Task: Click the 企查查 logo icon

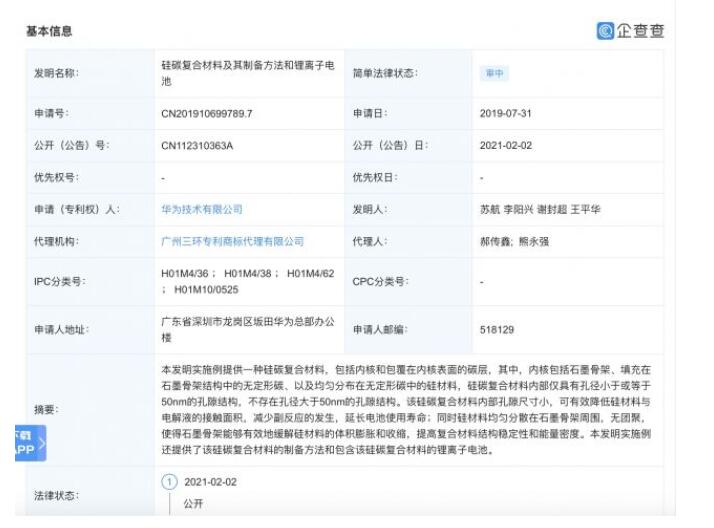Action: click(606, 31)
